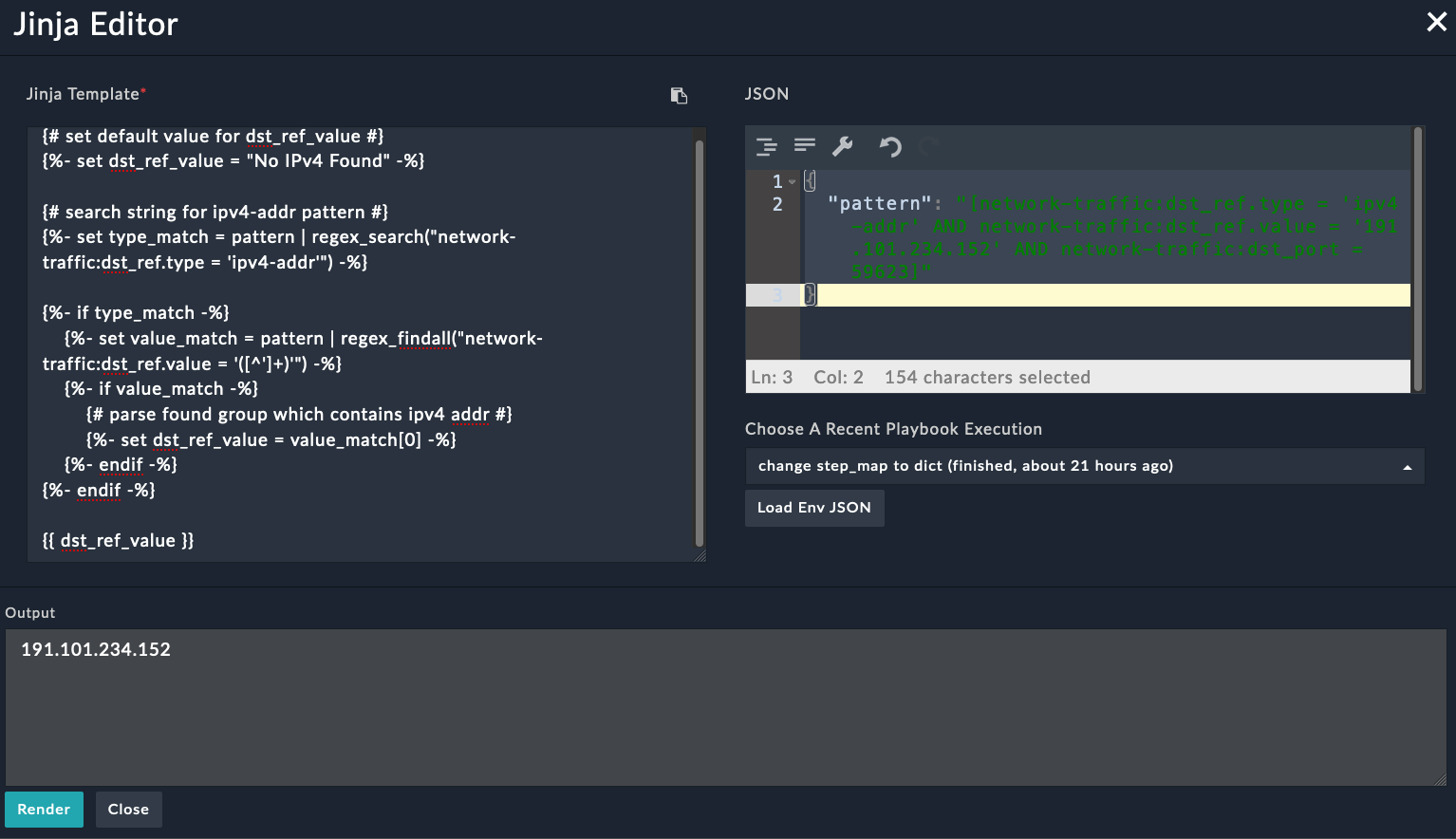Compact the JSON data
The width and height of the screenshot is (1456, 839).
[x=805, y=145]
